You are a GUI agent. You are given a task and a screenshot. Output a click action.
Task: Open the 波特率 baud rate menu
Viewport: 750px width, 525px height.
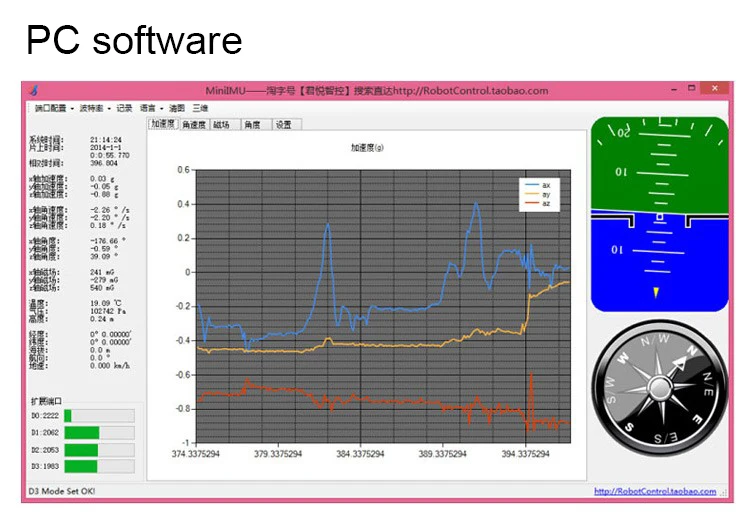(91, 108)
